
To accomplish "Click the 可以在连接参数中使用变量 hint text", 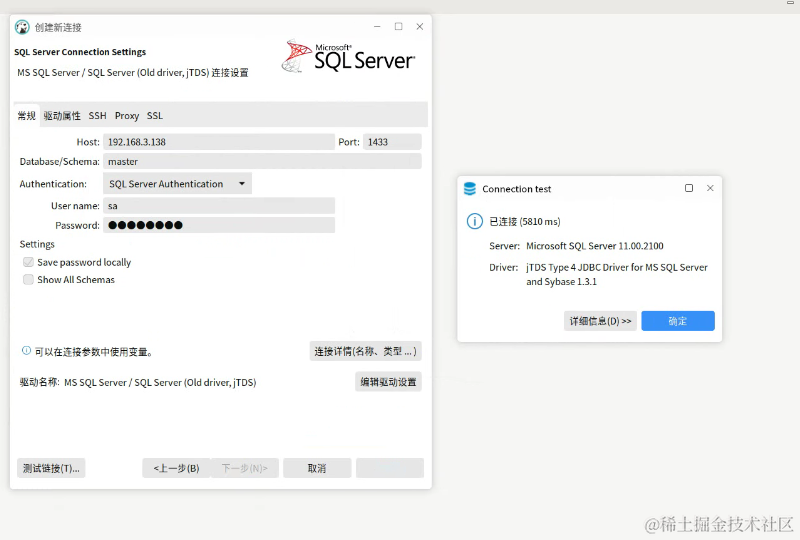I will [x=94, y=352].
